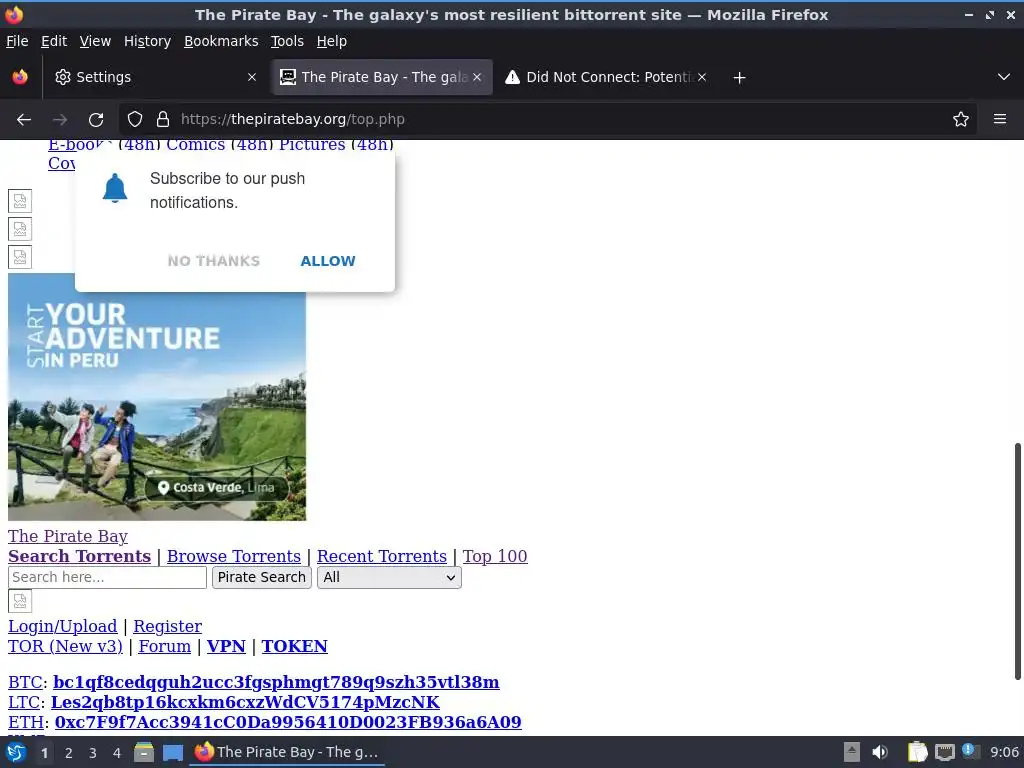Viewport: 1024px width, 768px height.
Task: Open the Search Torrents link
Action: [x=79, y=556]
